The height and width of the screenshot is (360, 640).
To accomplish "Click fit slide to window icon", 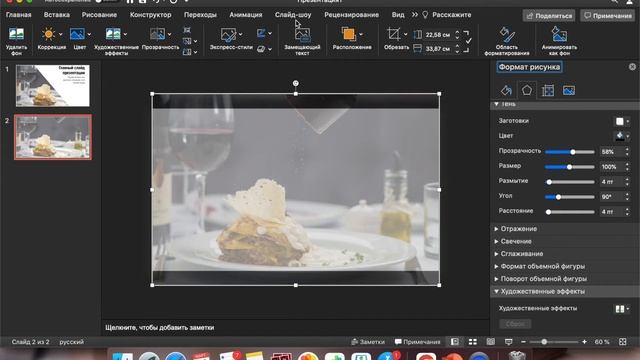I will pos(622,342).
